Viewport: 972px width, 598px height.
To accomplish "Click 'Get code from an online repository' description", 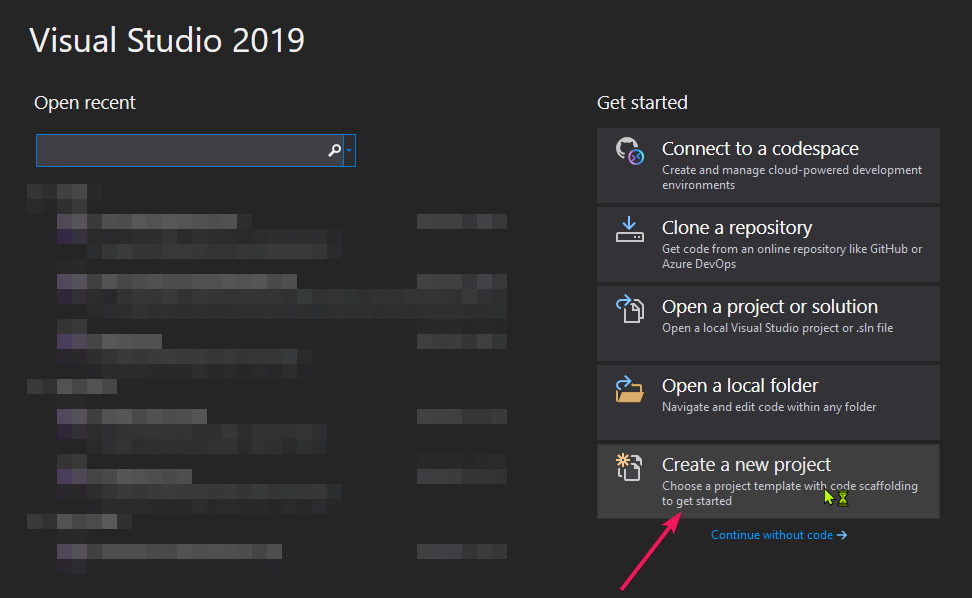I will (792, 256).
